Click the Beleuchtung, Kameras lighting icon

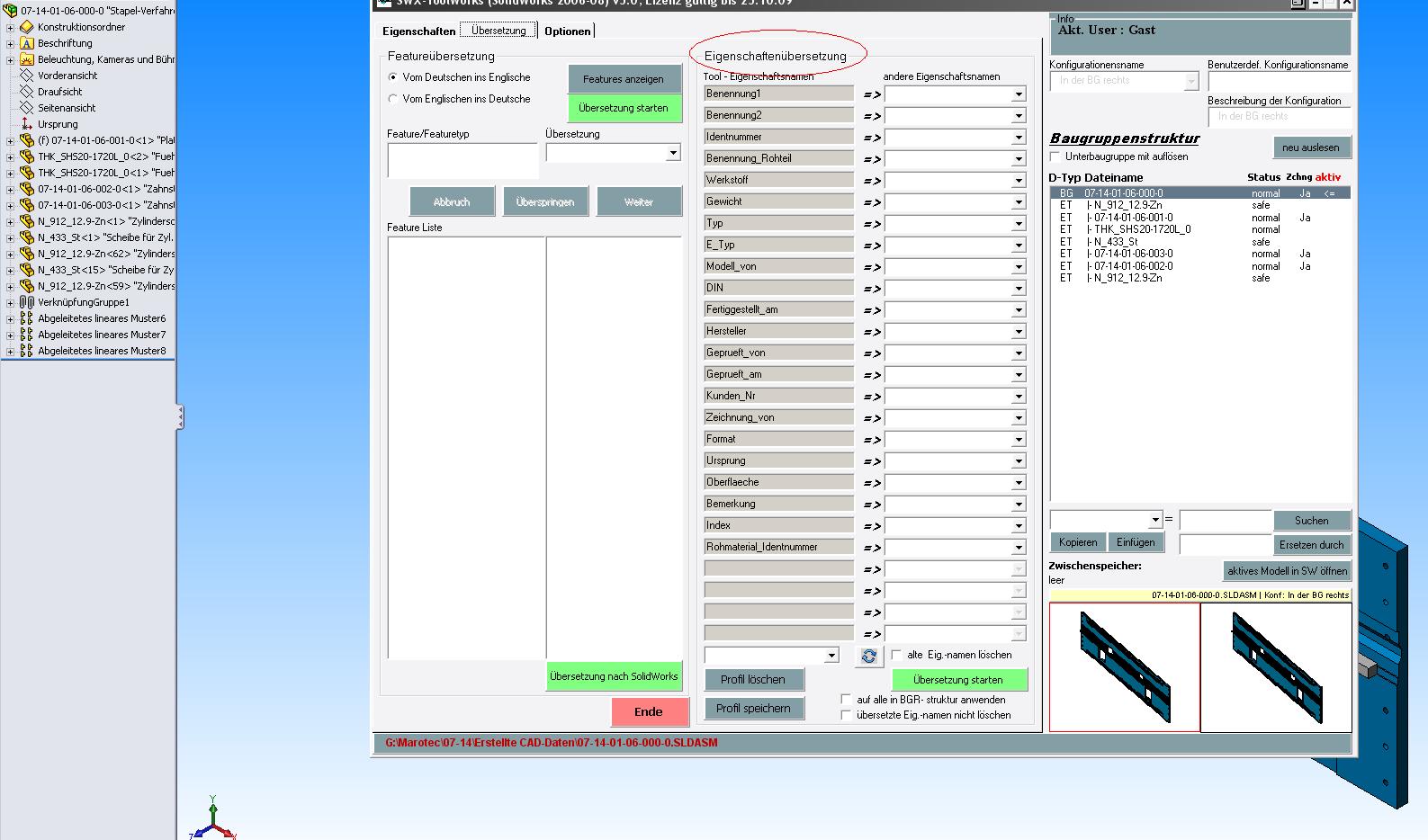27,59
